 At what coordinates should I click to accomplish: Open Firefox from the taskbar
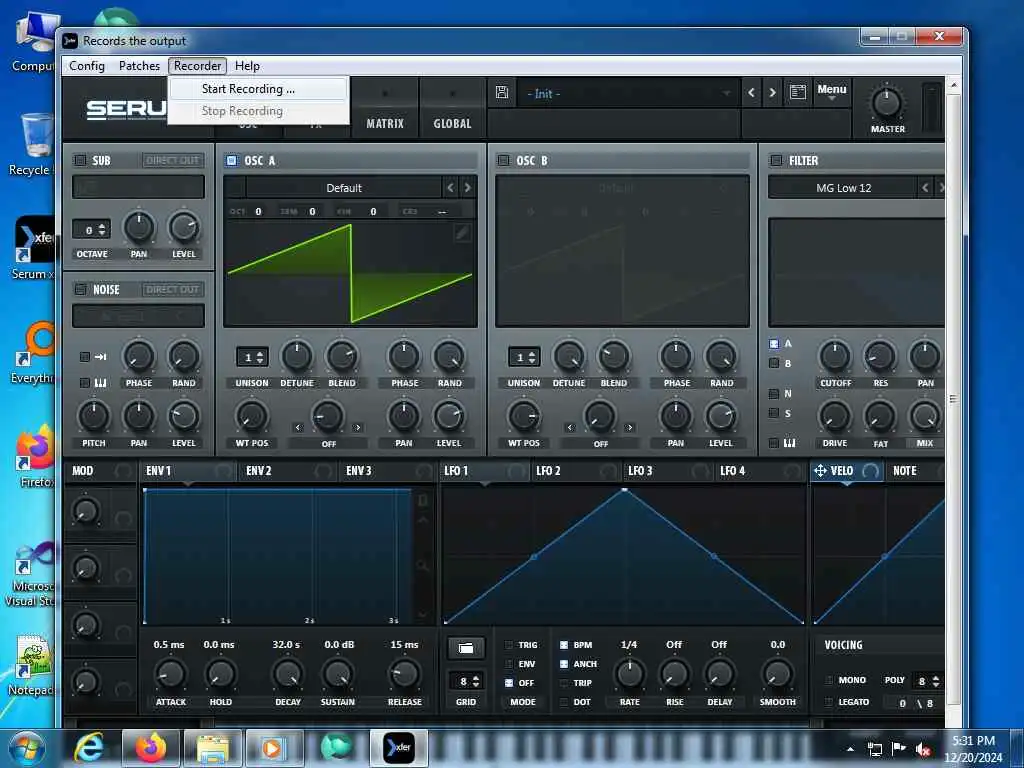pos(150,747)
